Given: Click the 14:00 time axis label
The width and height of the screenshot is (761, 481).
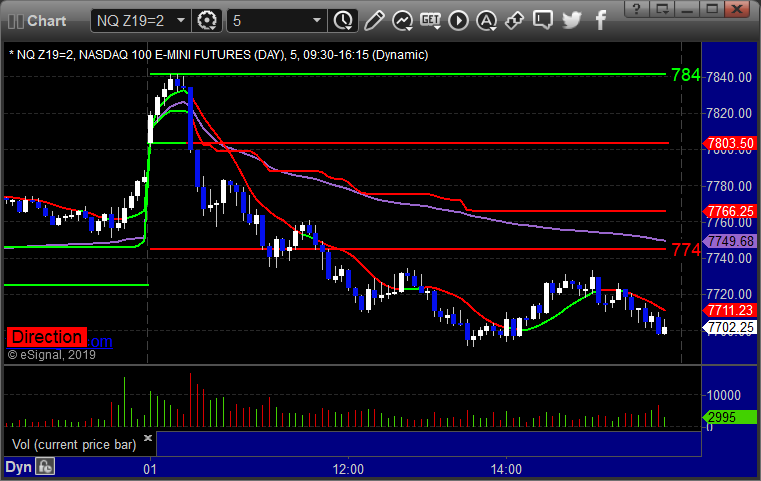Looking at the screenshot, I should coord(506,469).
